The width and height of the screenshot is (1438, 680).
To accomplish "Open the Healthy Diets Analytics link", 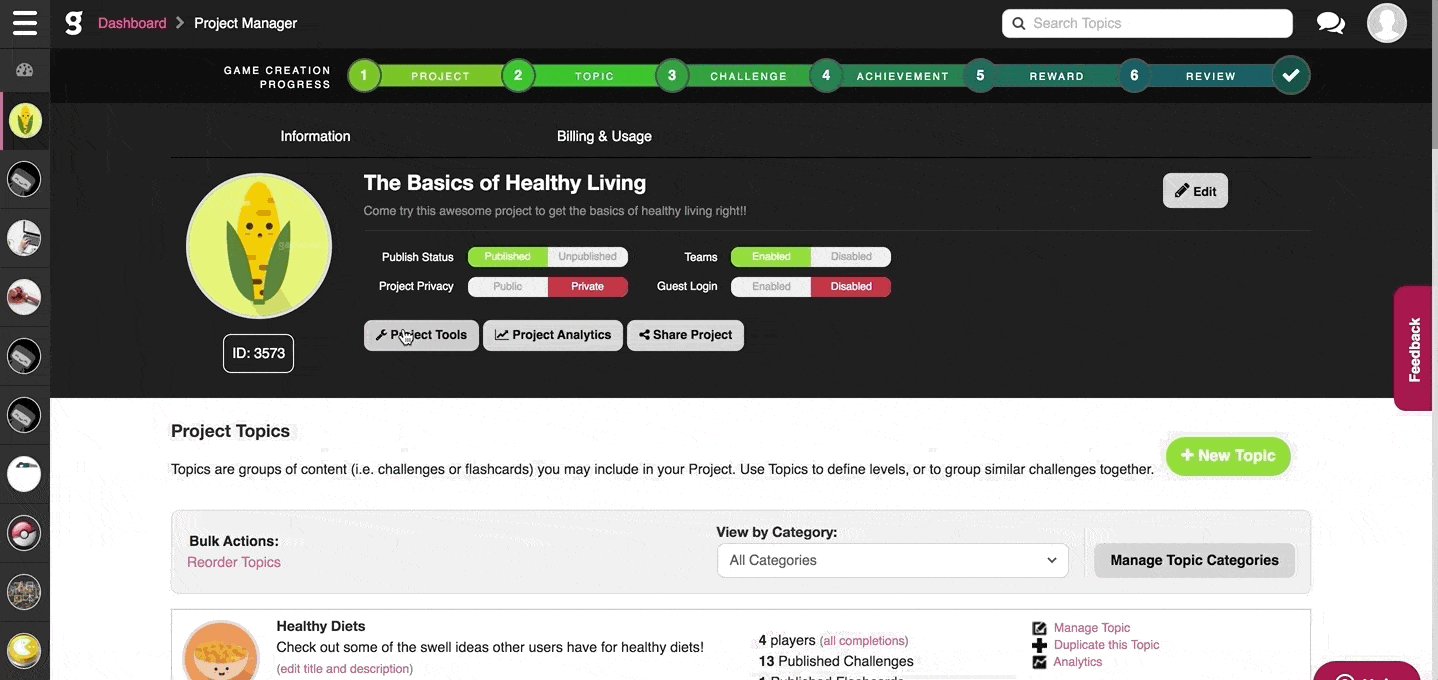I will click(1078, 662).
